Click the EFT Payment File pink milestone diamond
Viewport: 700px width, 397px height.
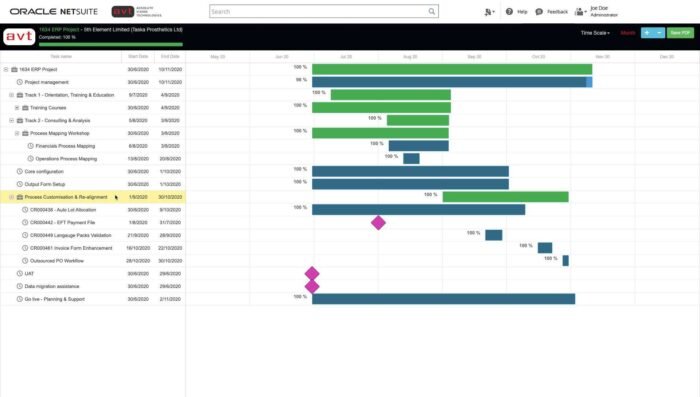378,222
